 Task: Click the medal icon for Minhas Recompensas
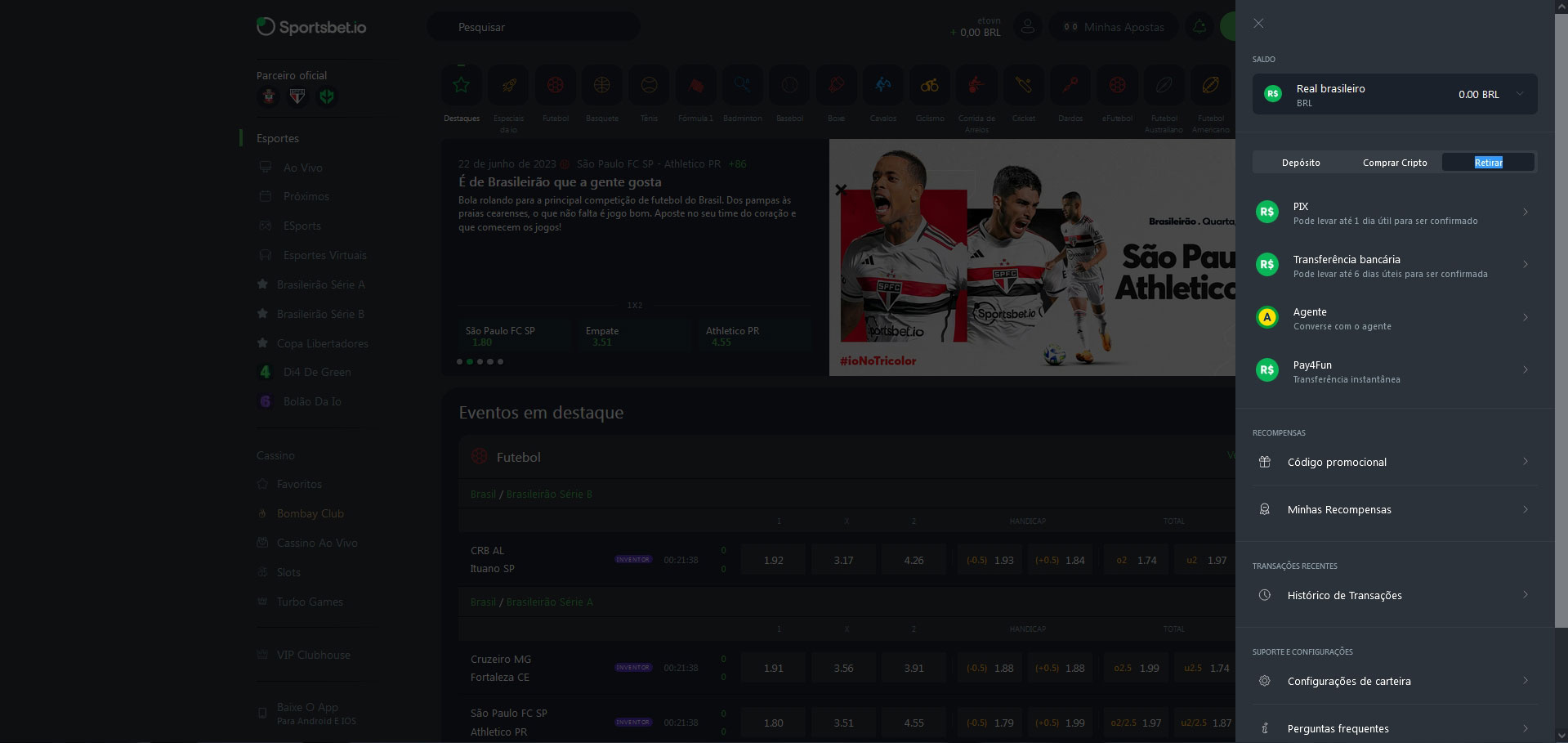click(1264, 509)
